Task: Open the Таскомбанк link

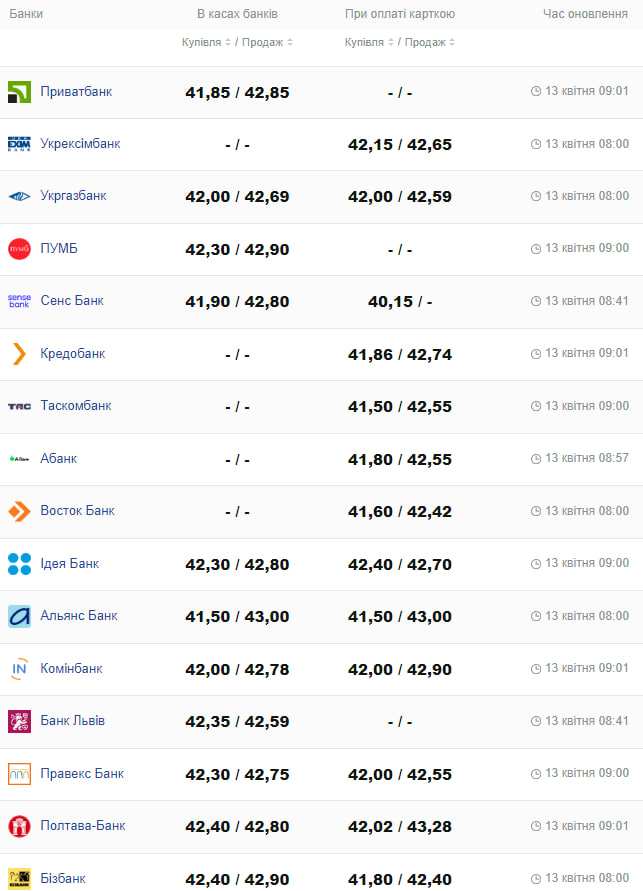Action: click(x=76, y=406)
